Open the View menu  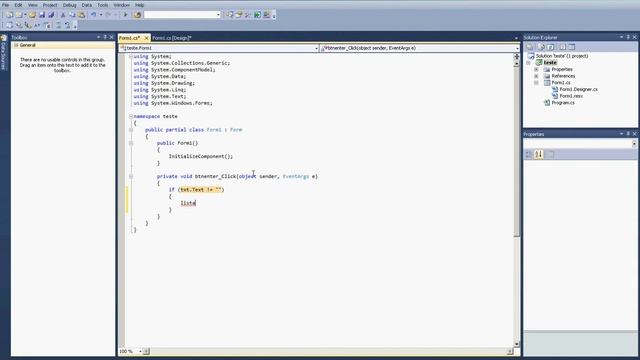click(x=33, y=5)
